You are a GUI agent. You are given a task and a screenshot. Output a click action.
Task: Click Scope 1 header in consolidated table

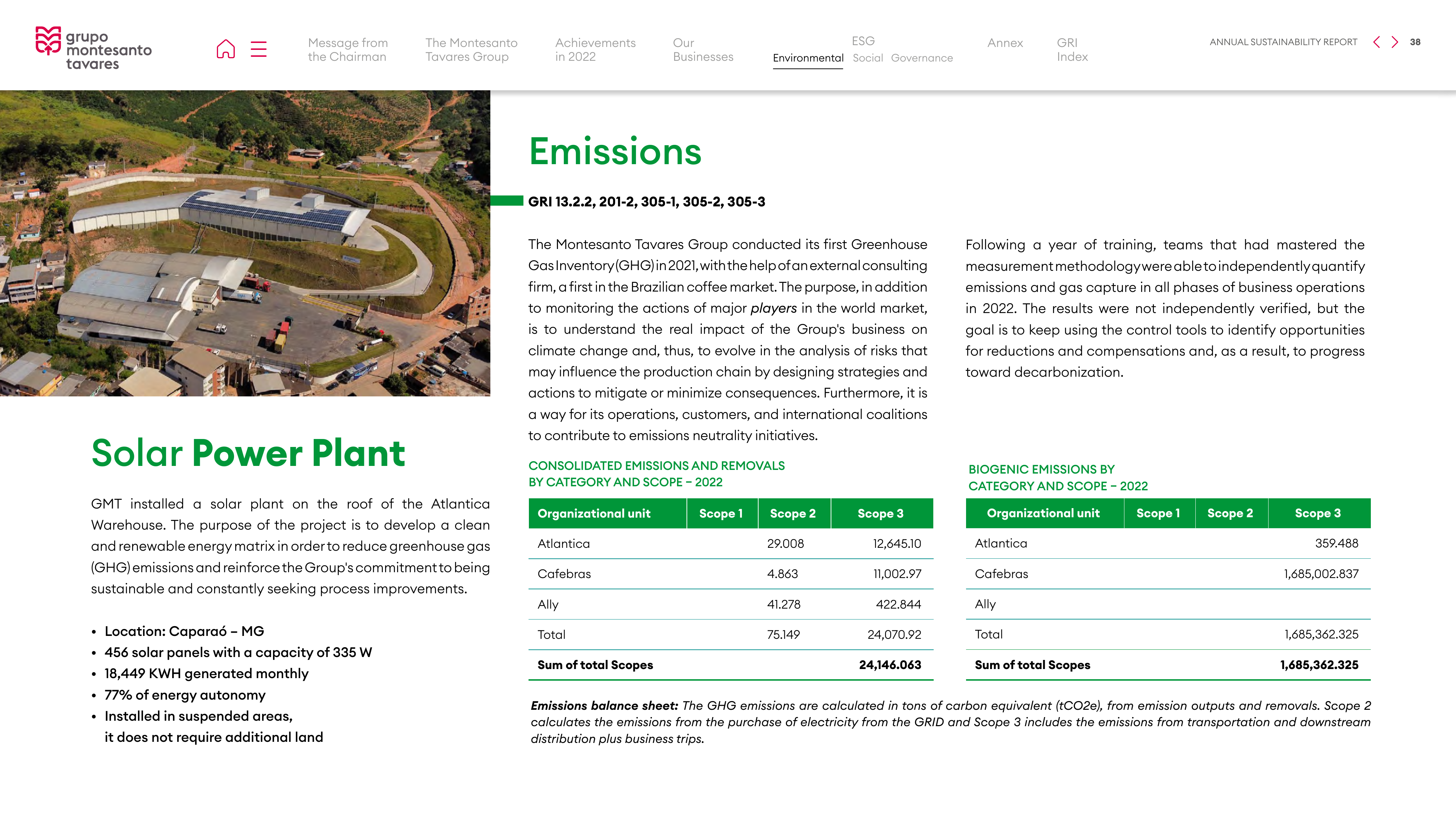tap(721, 514)
